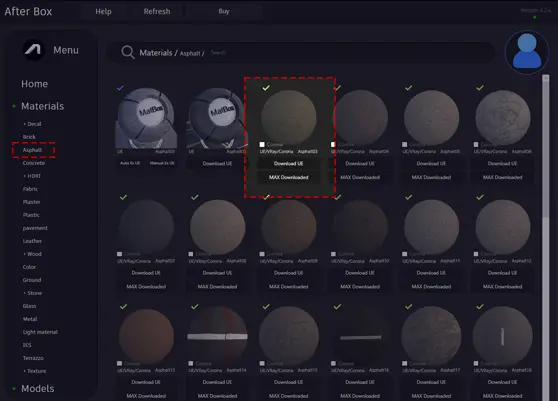
Task: Click the After Box logo beside Menu
Action: (34, 50)
